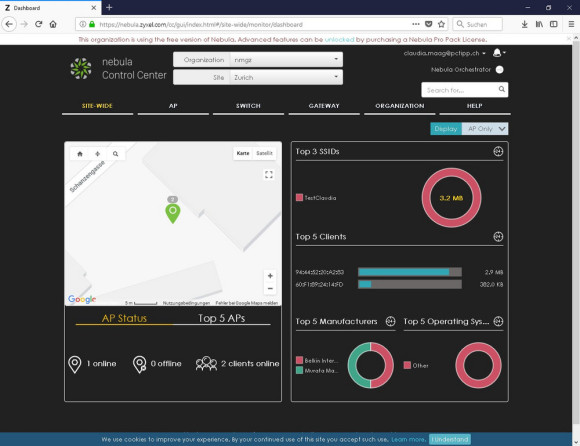Open browser home page icon

point(53,24)
